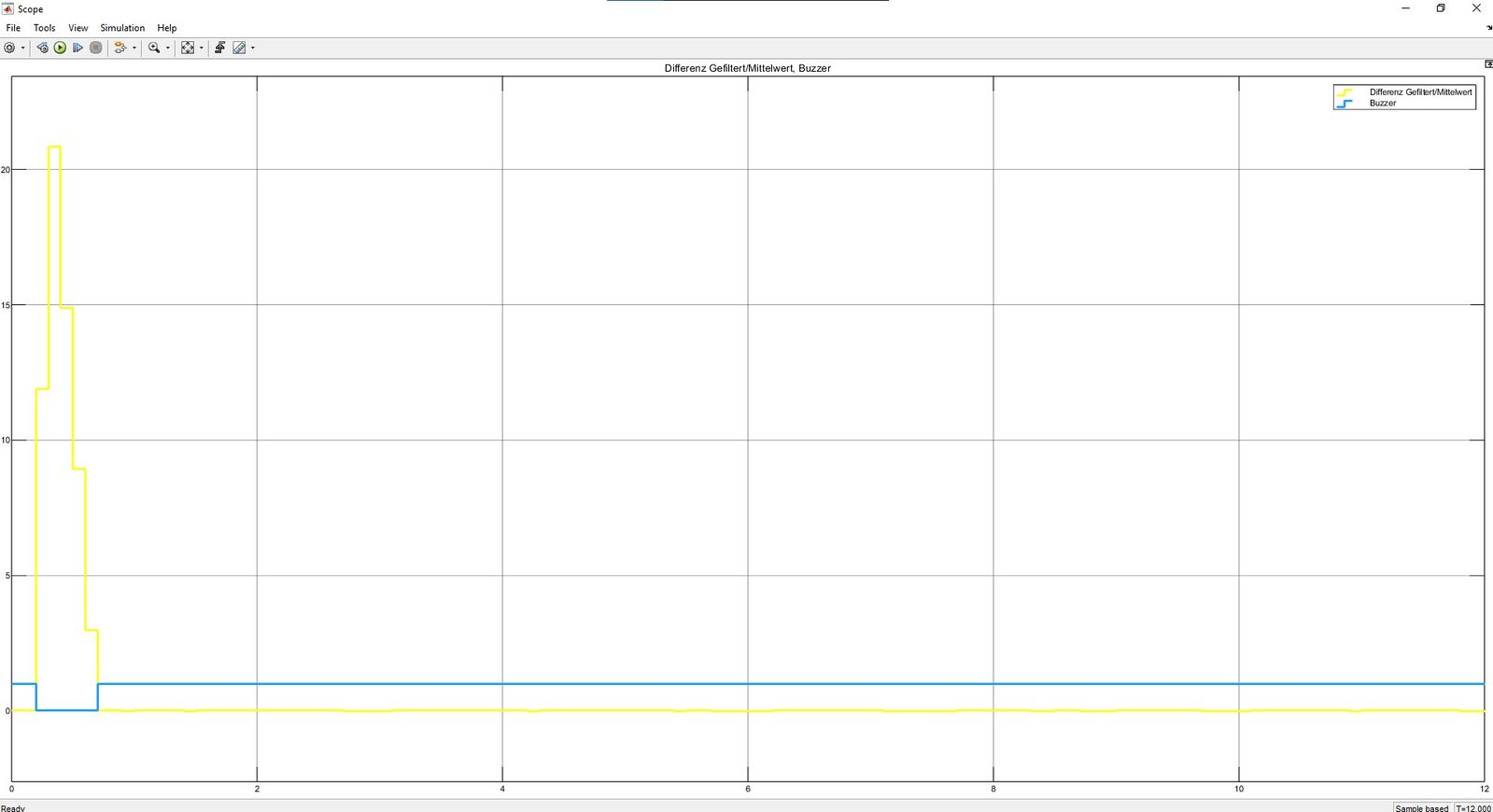This screenshot has height=812, width=1493.
Task: Click the maximize axes button at plot corner
Action: (1487, 64)
